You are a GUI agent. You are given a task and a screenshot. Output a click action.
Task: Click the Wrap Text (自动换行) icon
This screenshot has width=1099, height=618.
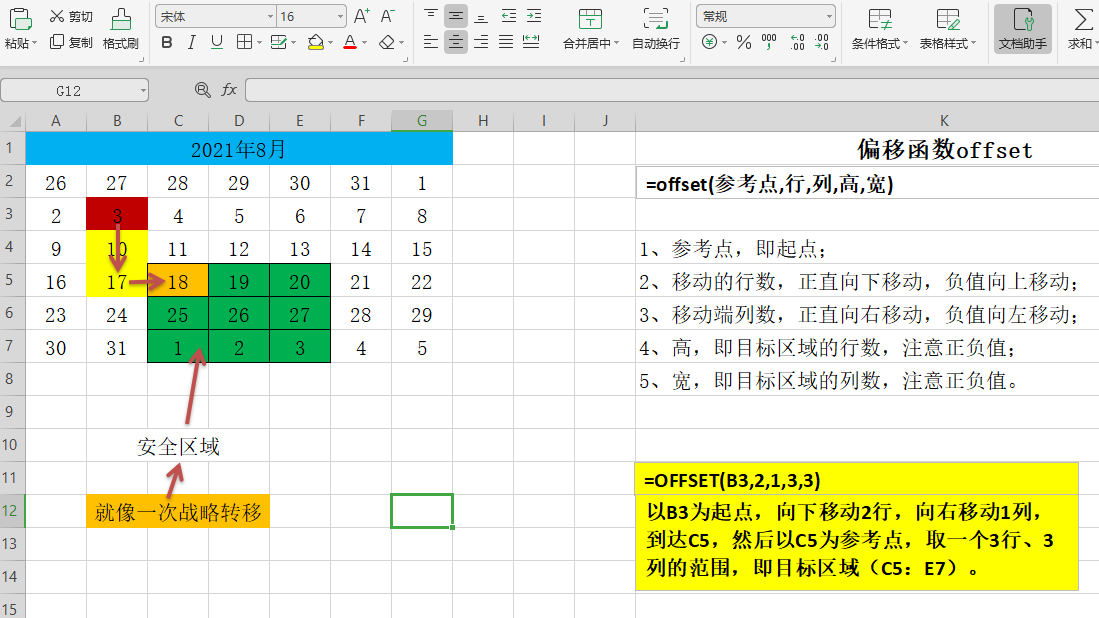click(x=655, y=19)
